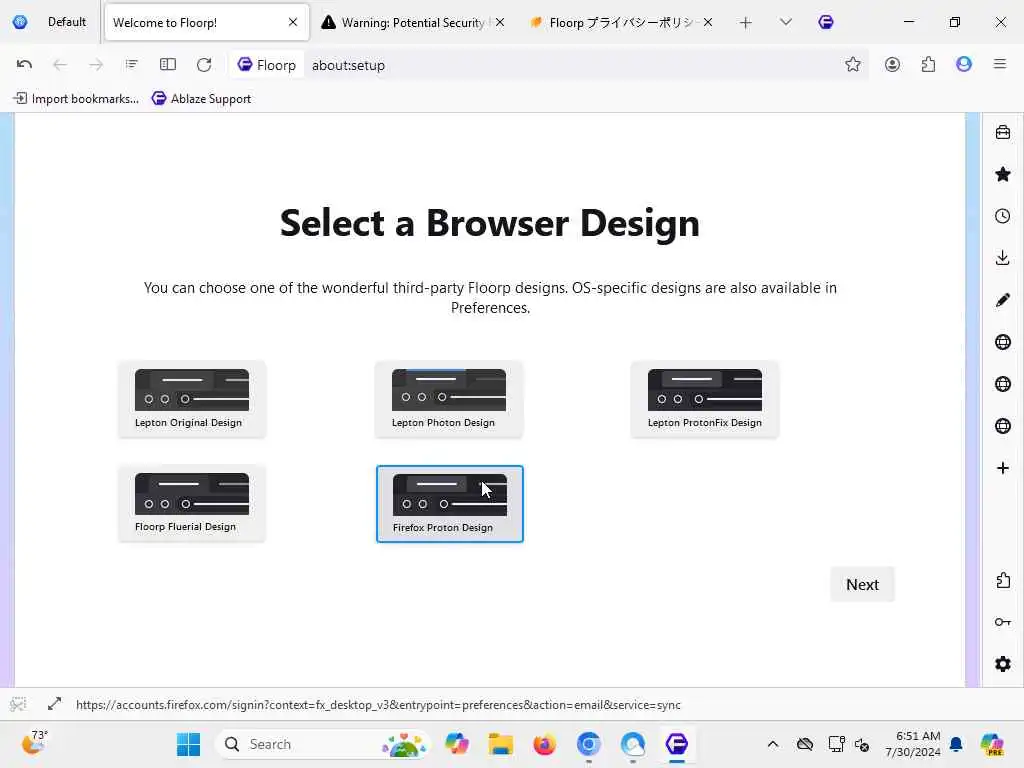This screenshot has height=768, width=1024.
Task: Open the Windows Start menu
Action: [x=189, y=744]
